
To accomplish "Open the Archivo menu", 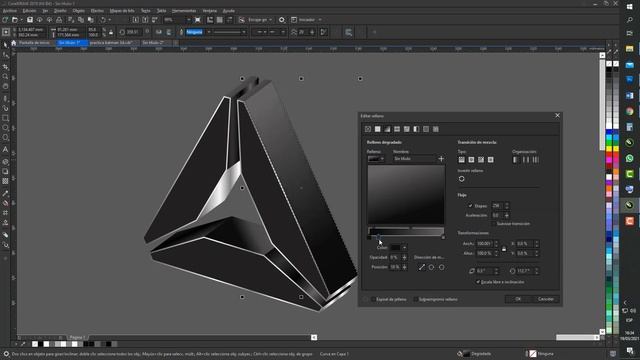I will coord(9,11).
